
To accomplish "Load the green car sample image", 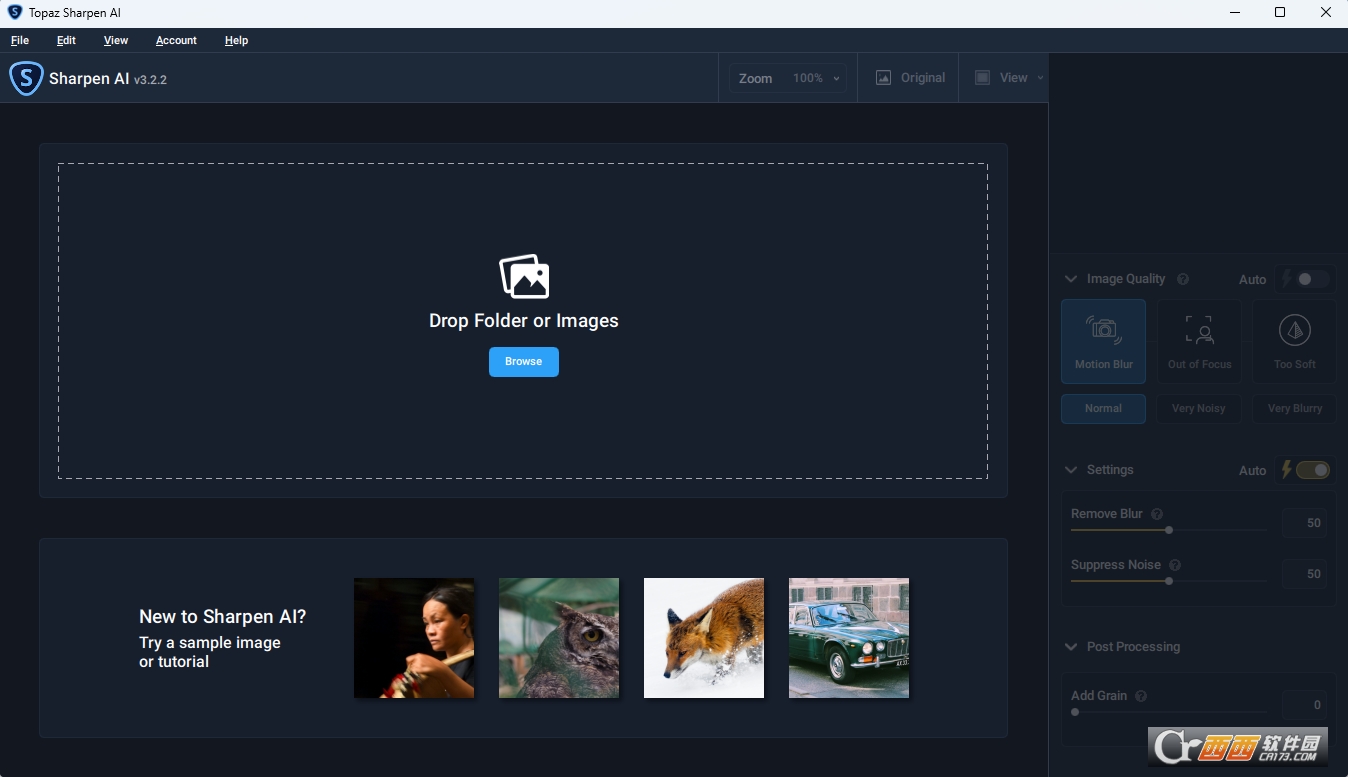I will (x=849, y=638).
